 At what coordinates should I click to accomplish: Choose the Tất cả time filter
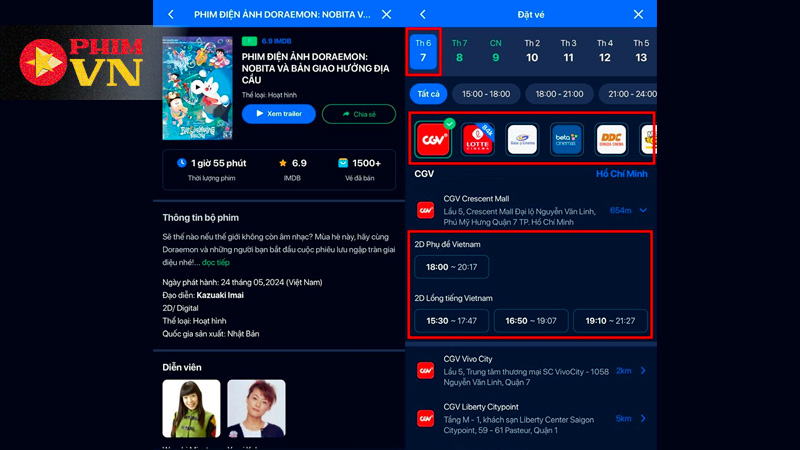(x=429, y=94)
